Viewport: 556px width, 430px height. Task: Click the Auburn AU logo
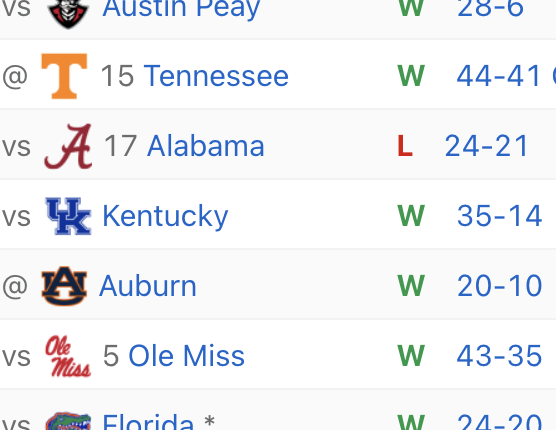click(64, 286)
